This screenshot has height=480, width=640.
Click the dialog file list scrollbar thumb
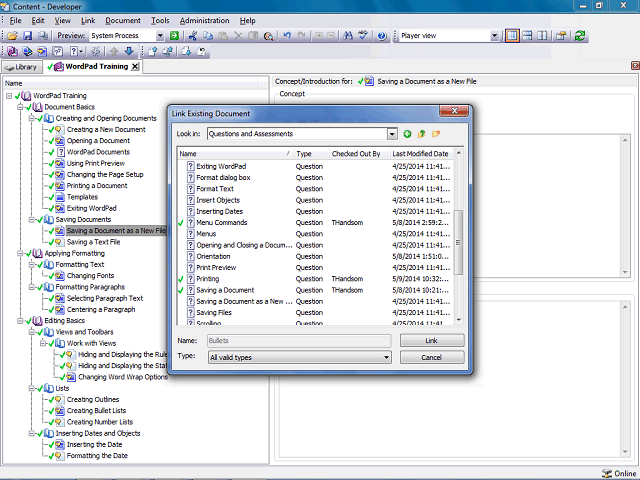(458, 242)
